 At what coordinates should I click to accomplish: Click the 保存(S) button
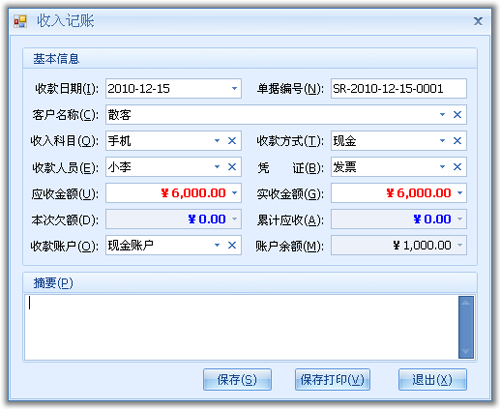(237, 379)
